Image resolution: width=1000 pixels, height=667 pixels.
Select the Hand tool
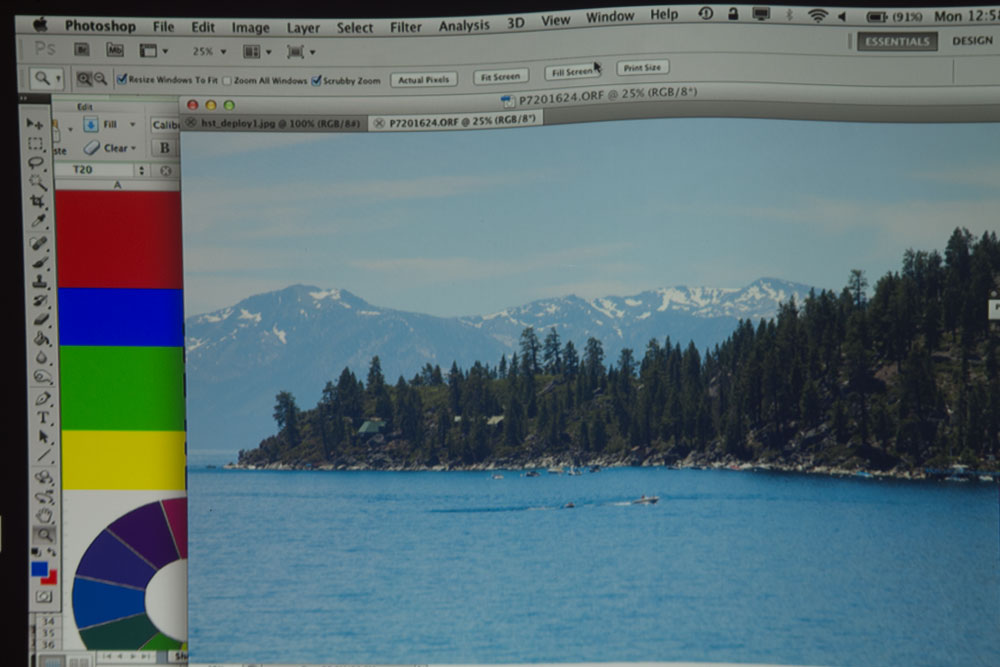(45, 515)
